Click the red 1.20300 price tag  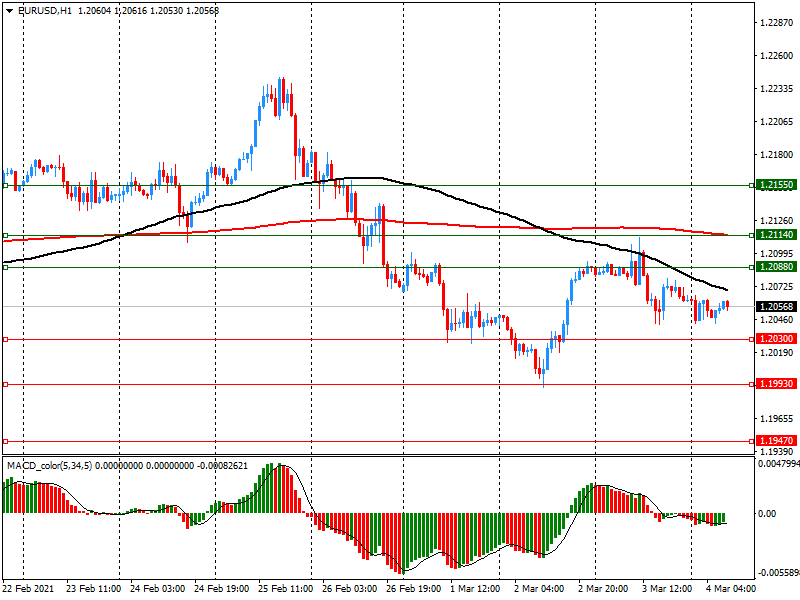[776, 339]
